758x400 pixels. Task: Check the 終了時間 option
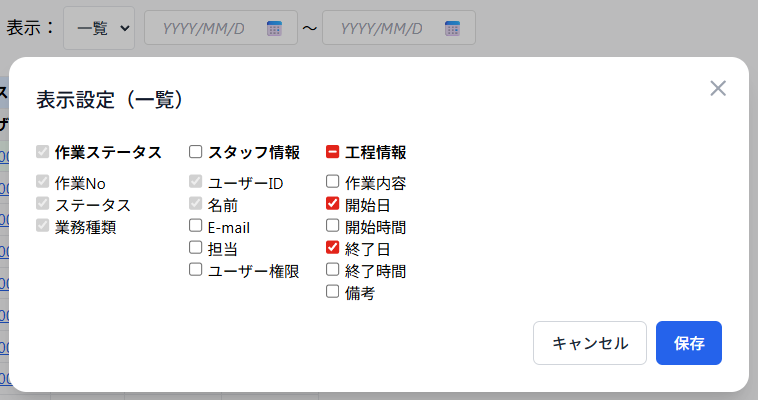(333, 270)
